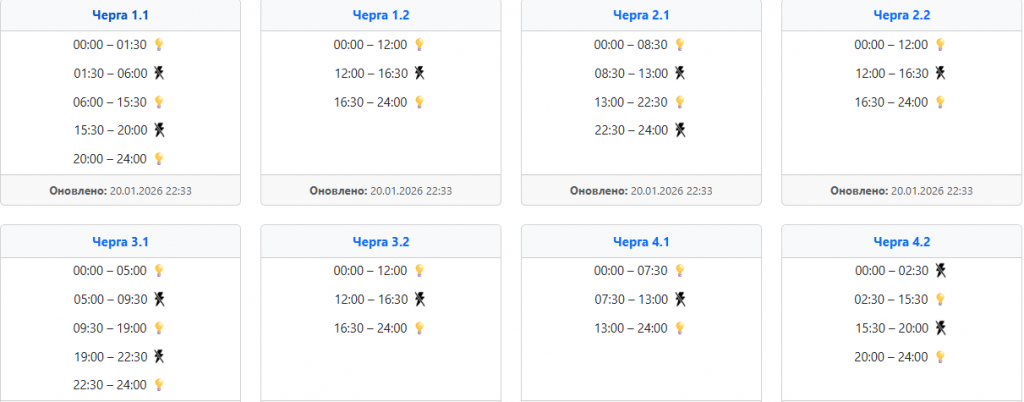Click outage icon next to 00:00 – 02:30
Image resolution: width=1024 pixels, height=402 pixels.
(x=939, y=270)
